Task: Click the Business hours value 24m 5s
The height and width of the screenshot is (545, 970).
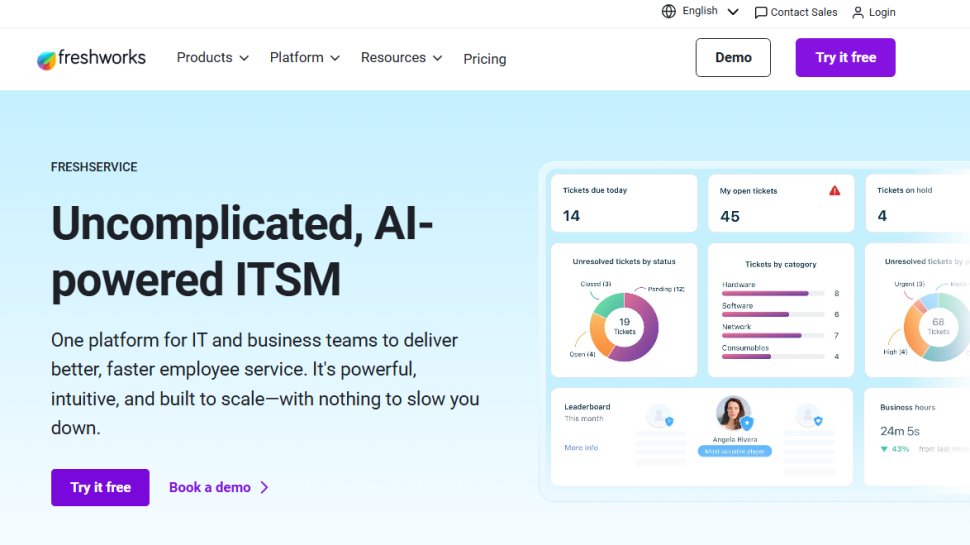Action: click(x=900, y=431)
